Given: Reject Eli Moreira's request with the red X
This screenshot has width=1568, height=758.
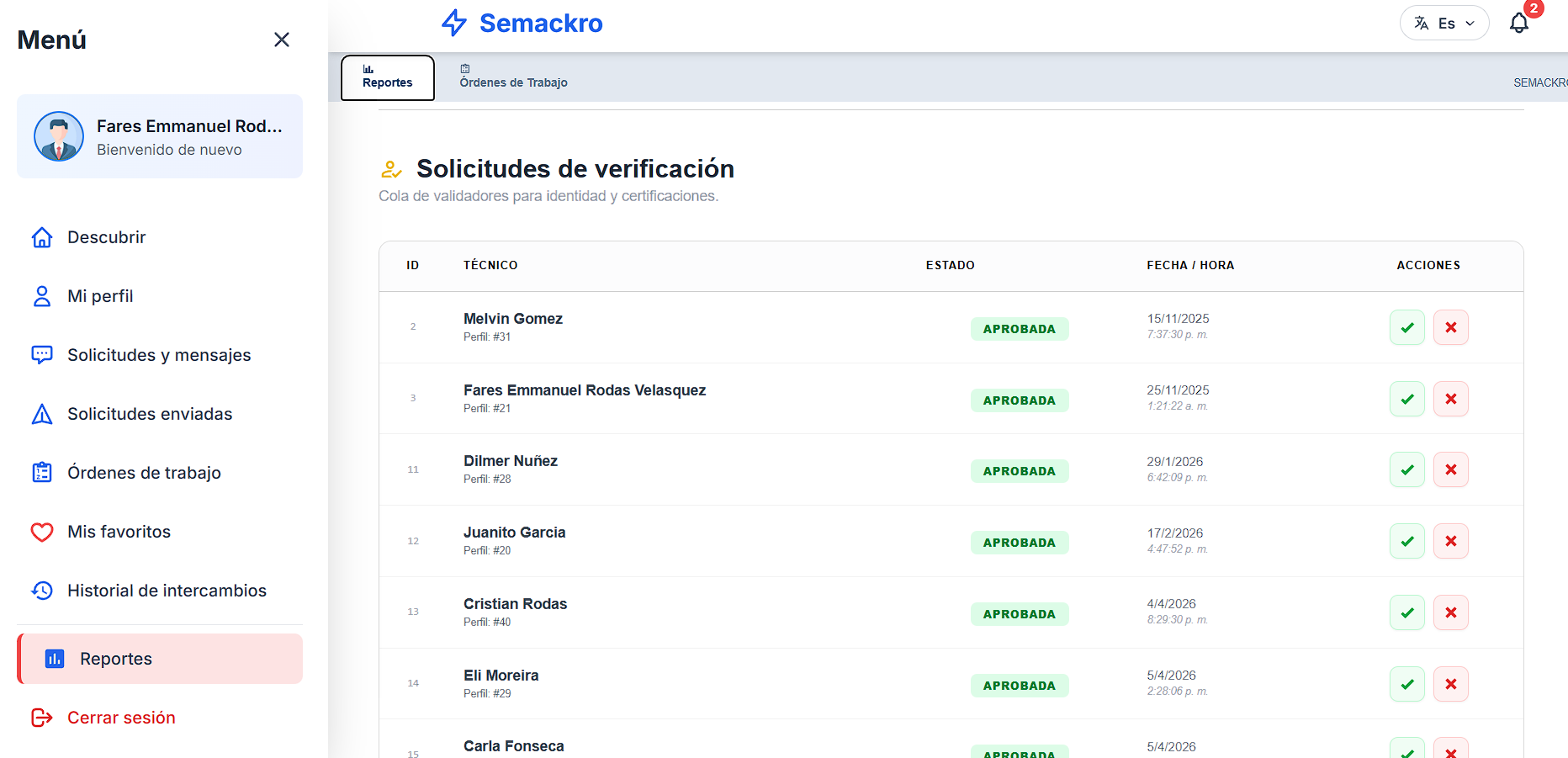Looking at the screenshot, I should [x=1450, y=684].
